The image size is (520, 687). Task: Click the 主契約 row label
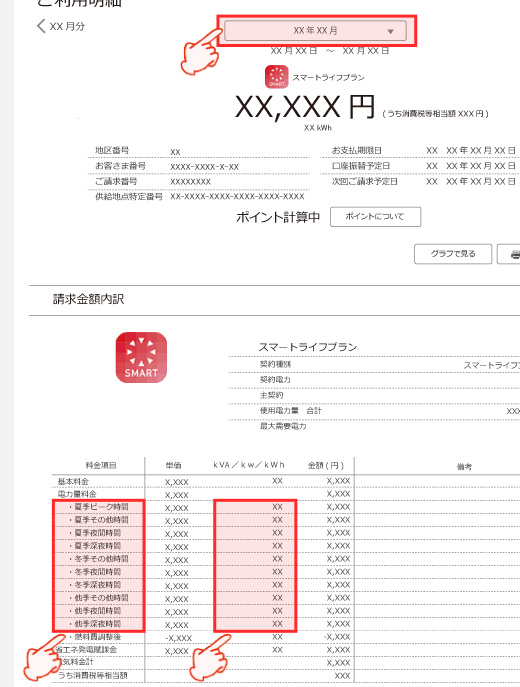(x=271, y=395)
